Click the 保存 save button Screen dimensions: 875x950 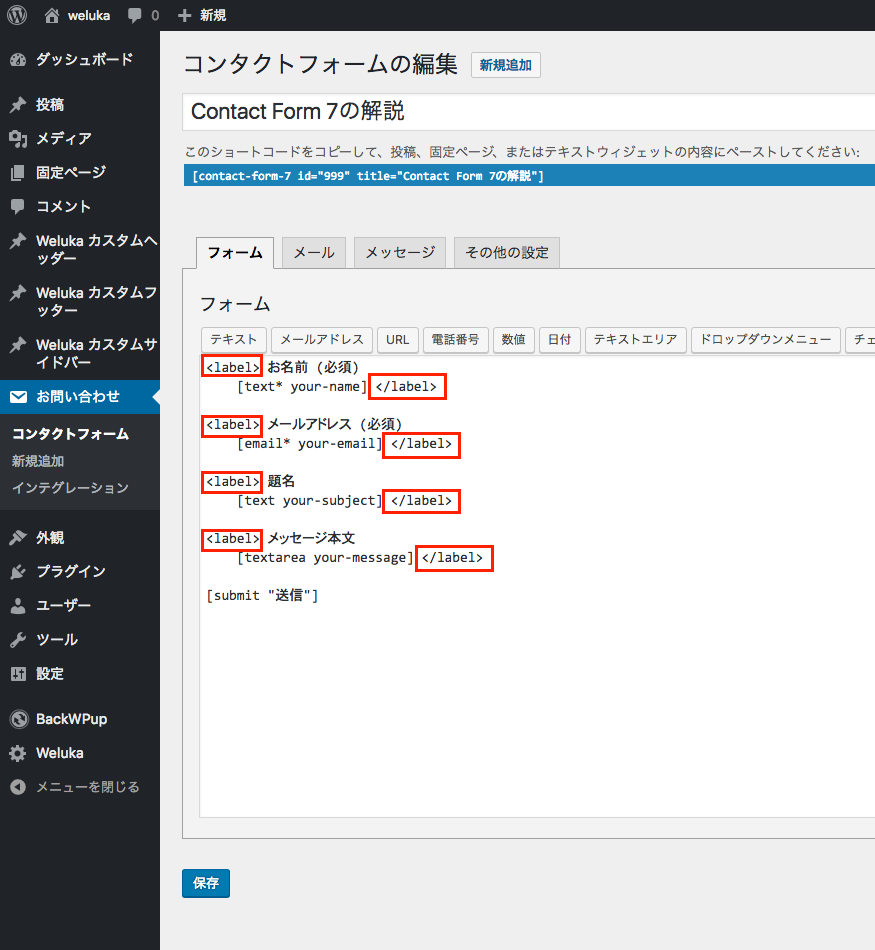point(206,883)
